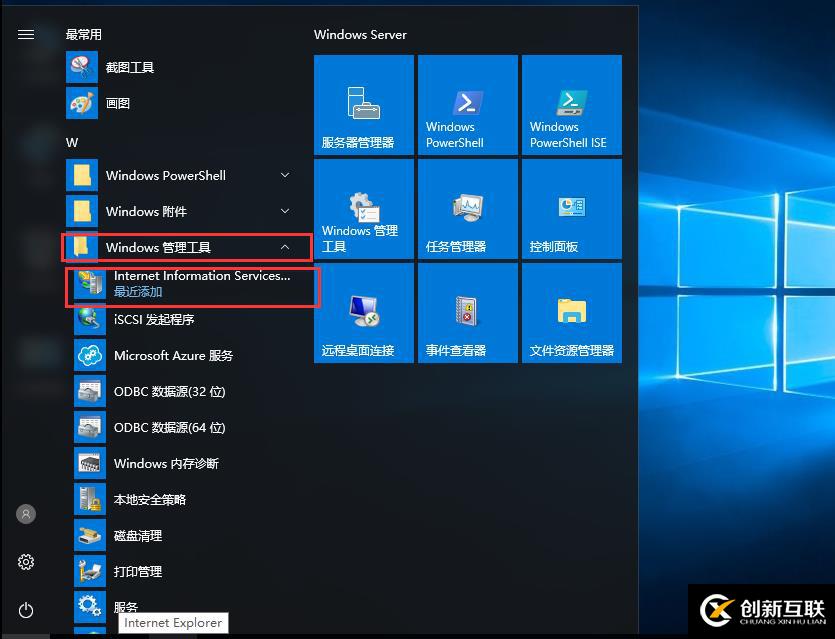Click the user account icon

(x=26, y=514)
